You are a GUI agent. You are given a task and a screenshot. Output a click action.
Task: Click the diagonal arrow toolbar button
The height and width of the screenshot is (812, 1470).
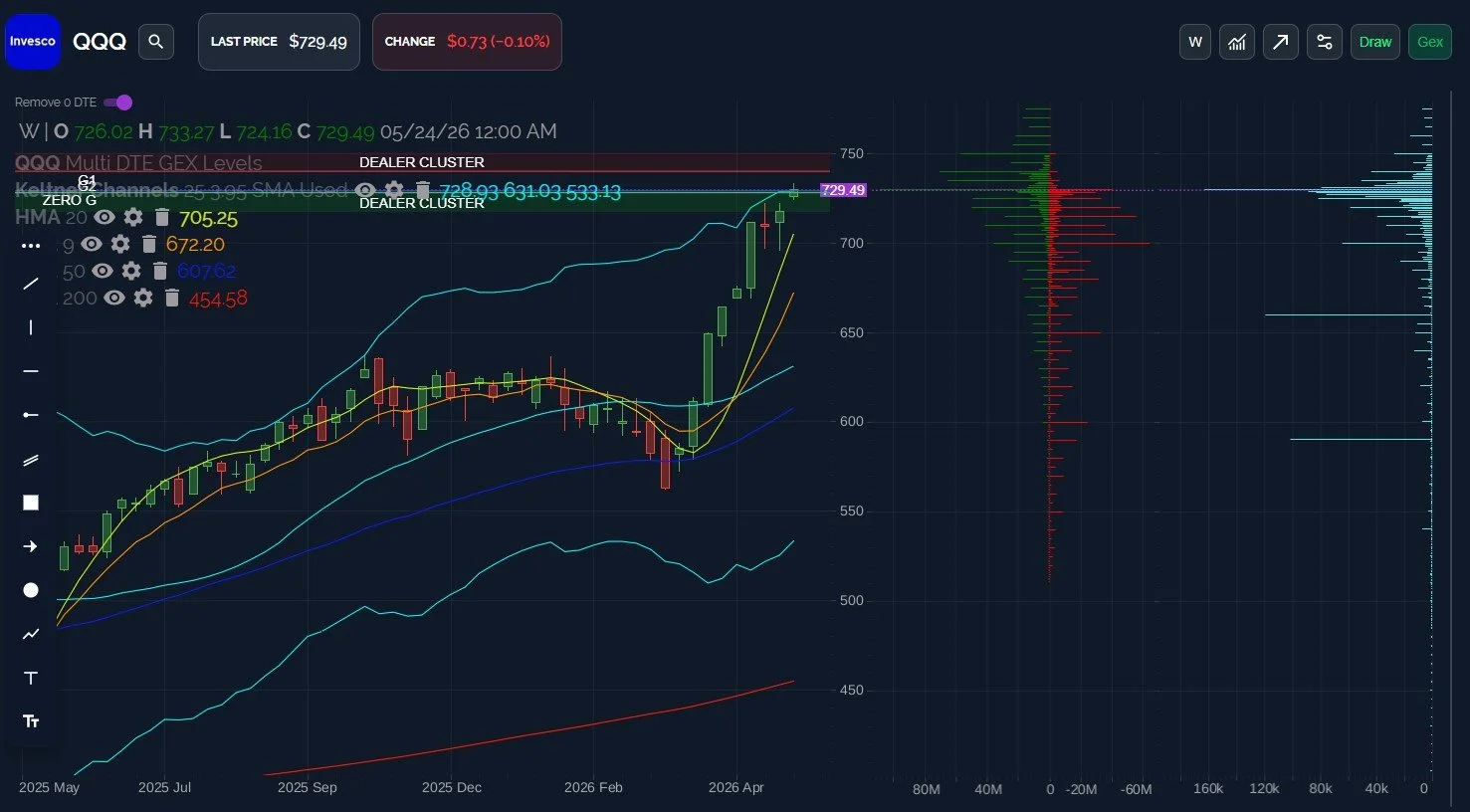[1281, 42]
